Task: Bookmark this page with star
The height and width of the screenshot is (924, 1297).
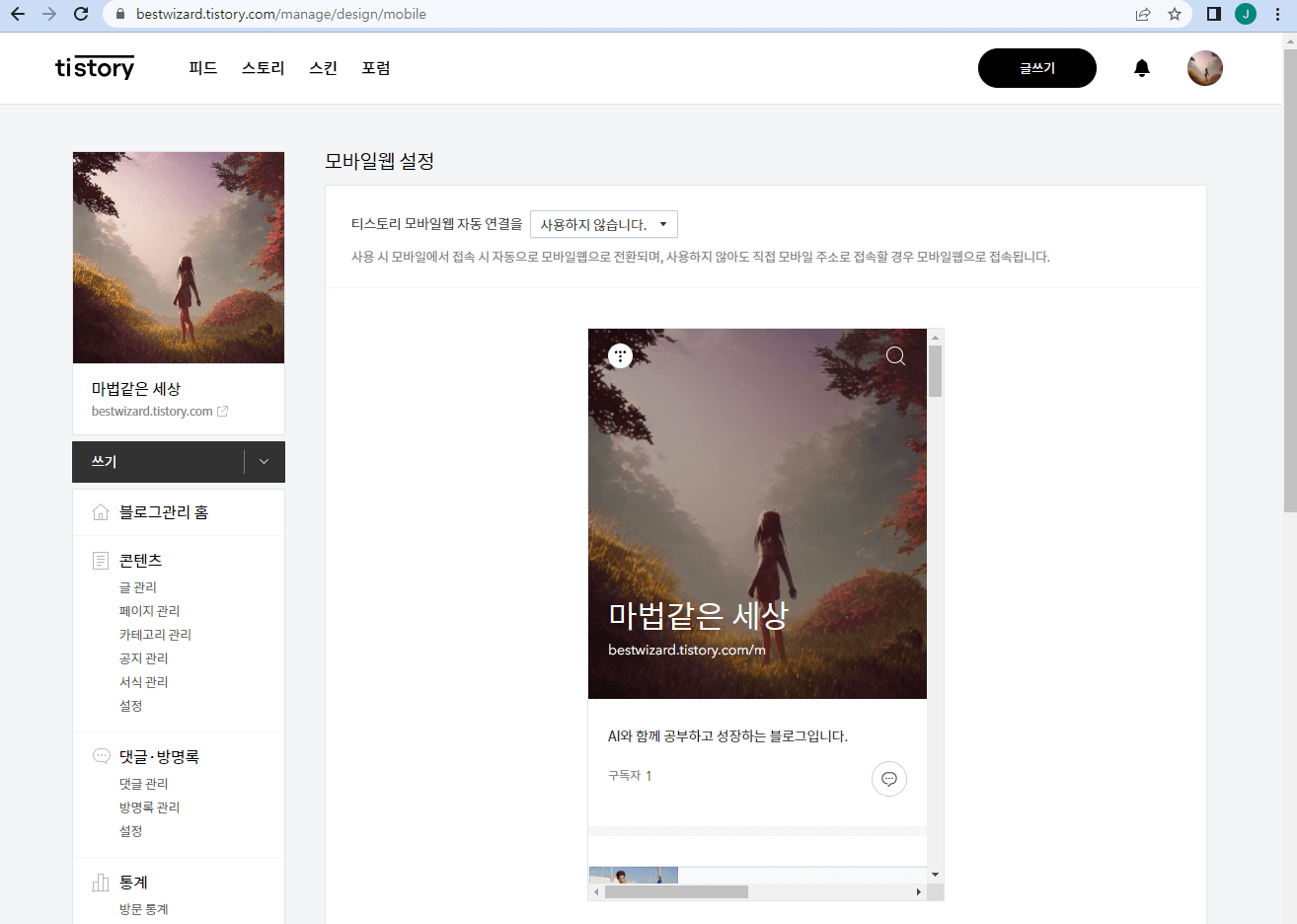Action: click(x=1175, y=14)
